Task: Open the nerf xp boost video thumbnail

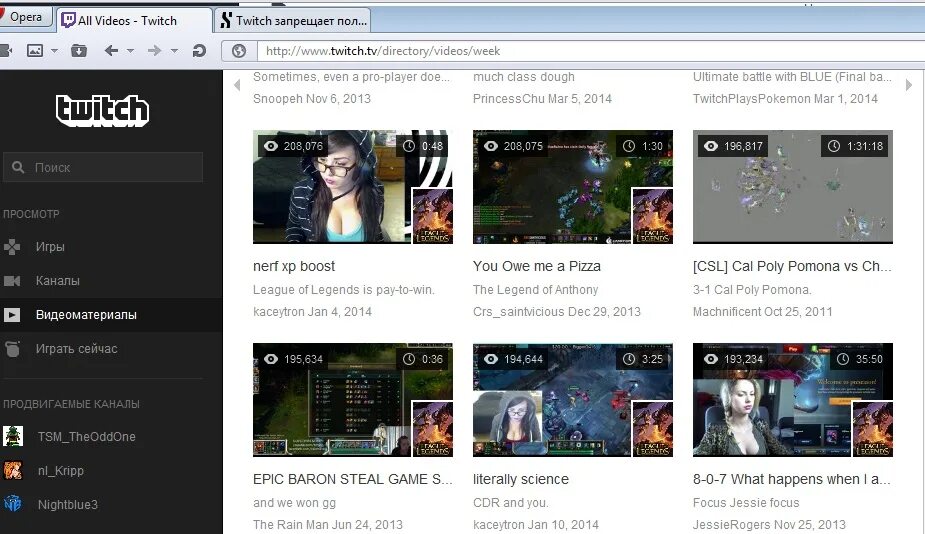Action: click(x=353, y=187)
